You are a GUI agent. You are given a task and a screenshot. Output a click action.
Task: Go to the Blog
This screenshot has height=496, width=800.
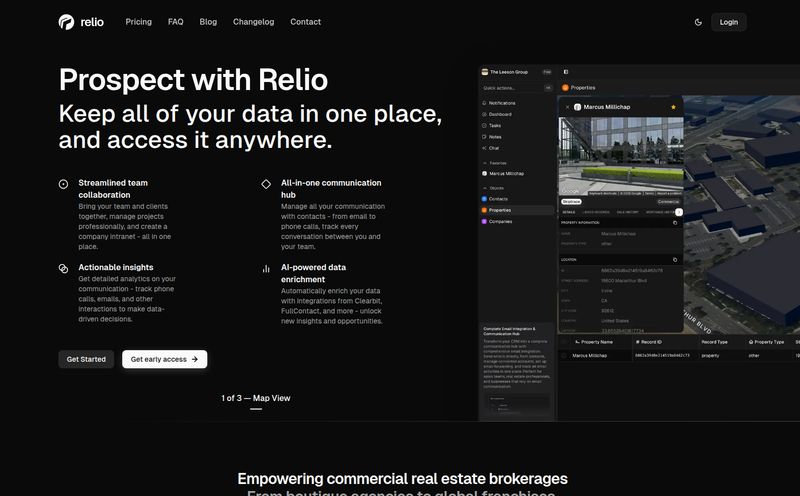coord(208,22)
